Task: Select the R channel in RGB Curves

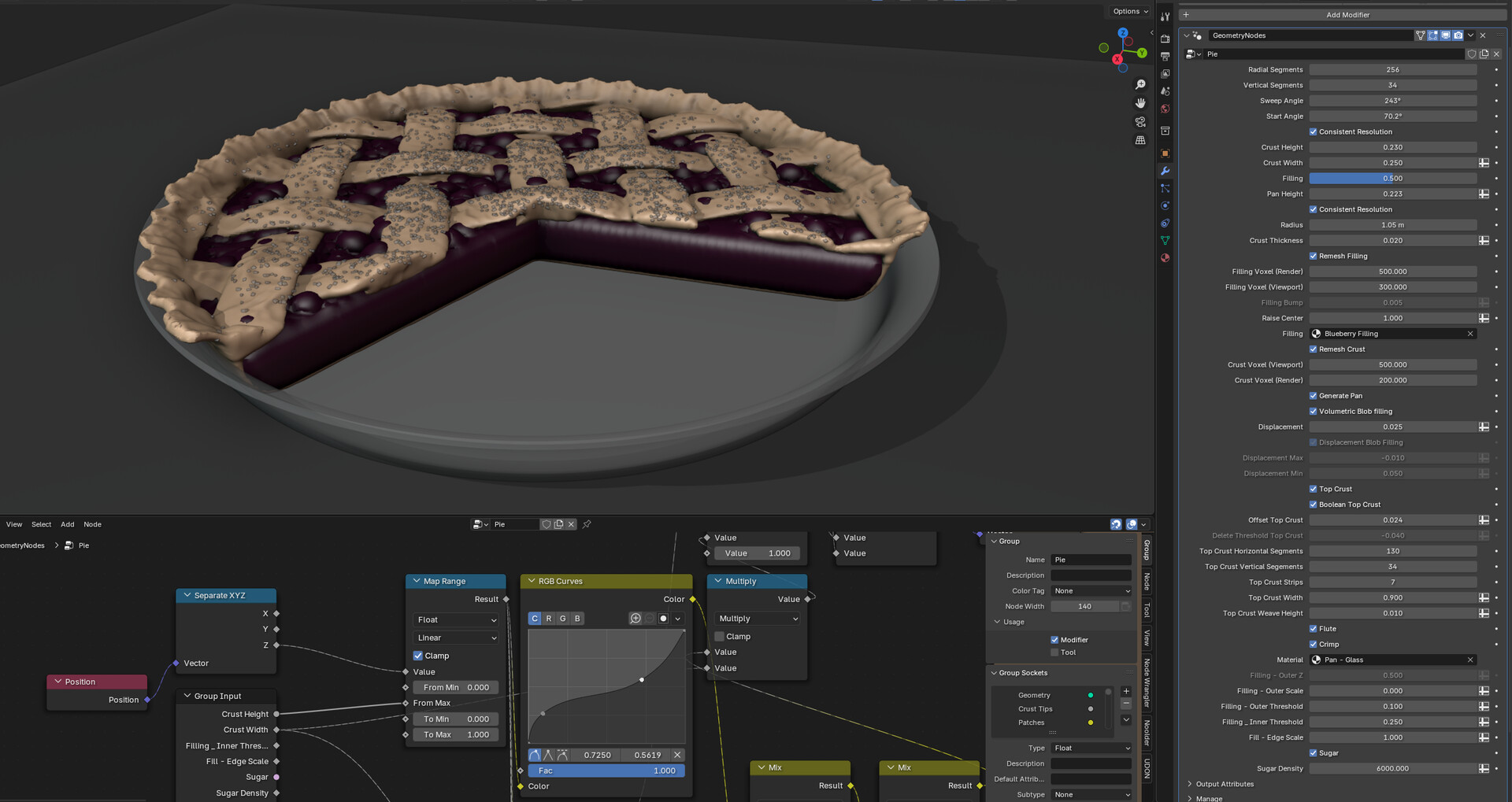Action: [x=549, y=619]
